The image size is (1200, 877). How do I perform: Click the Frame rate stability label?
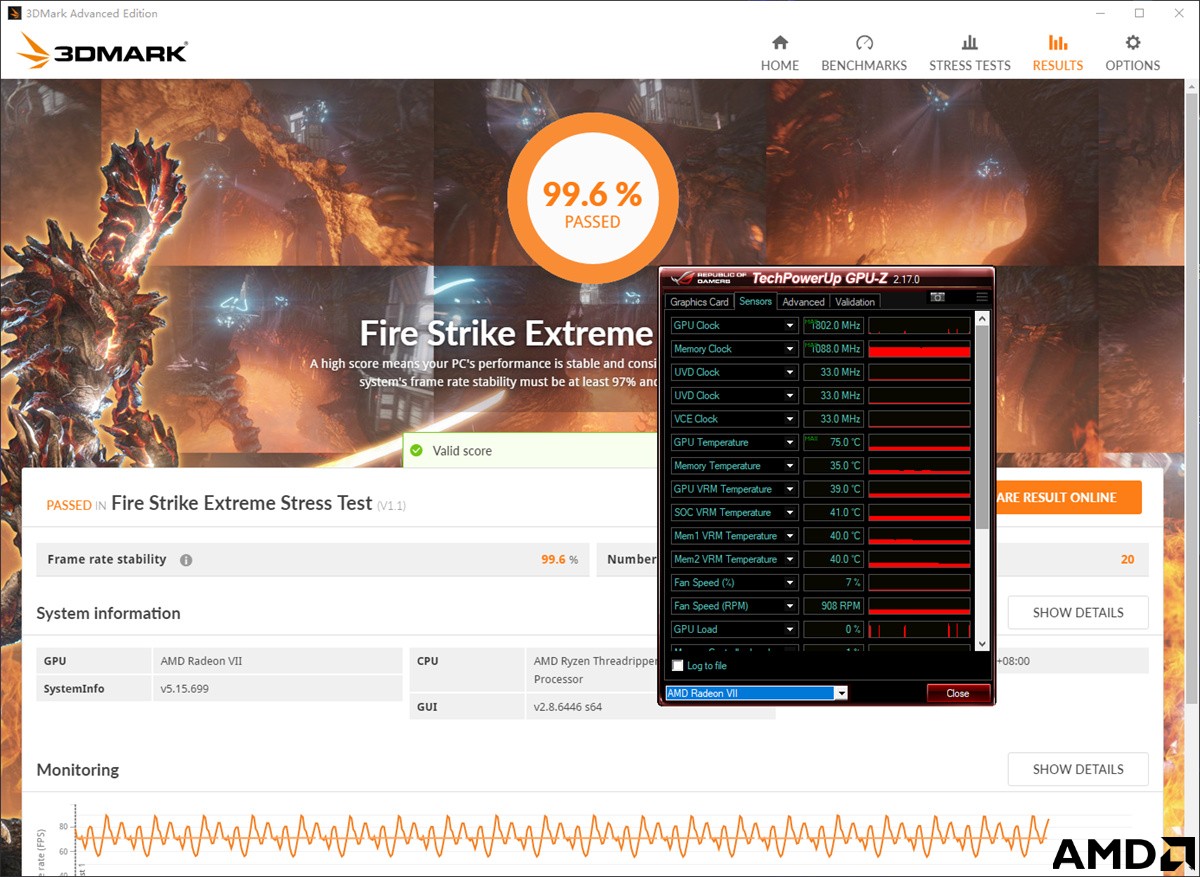[107, 560]
